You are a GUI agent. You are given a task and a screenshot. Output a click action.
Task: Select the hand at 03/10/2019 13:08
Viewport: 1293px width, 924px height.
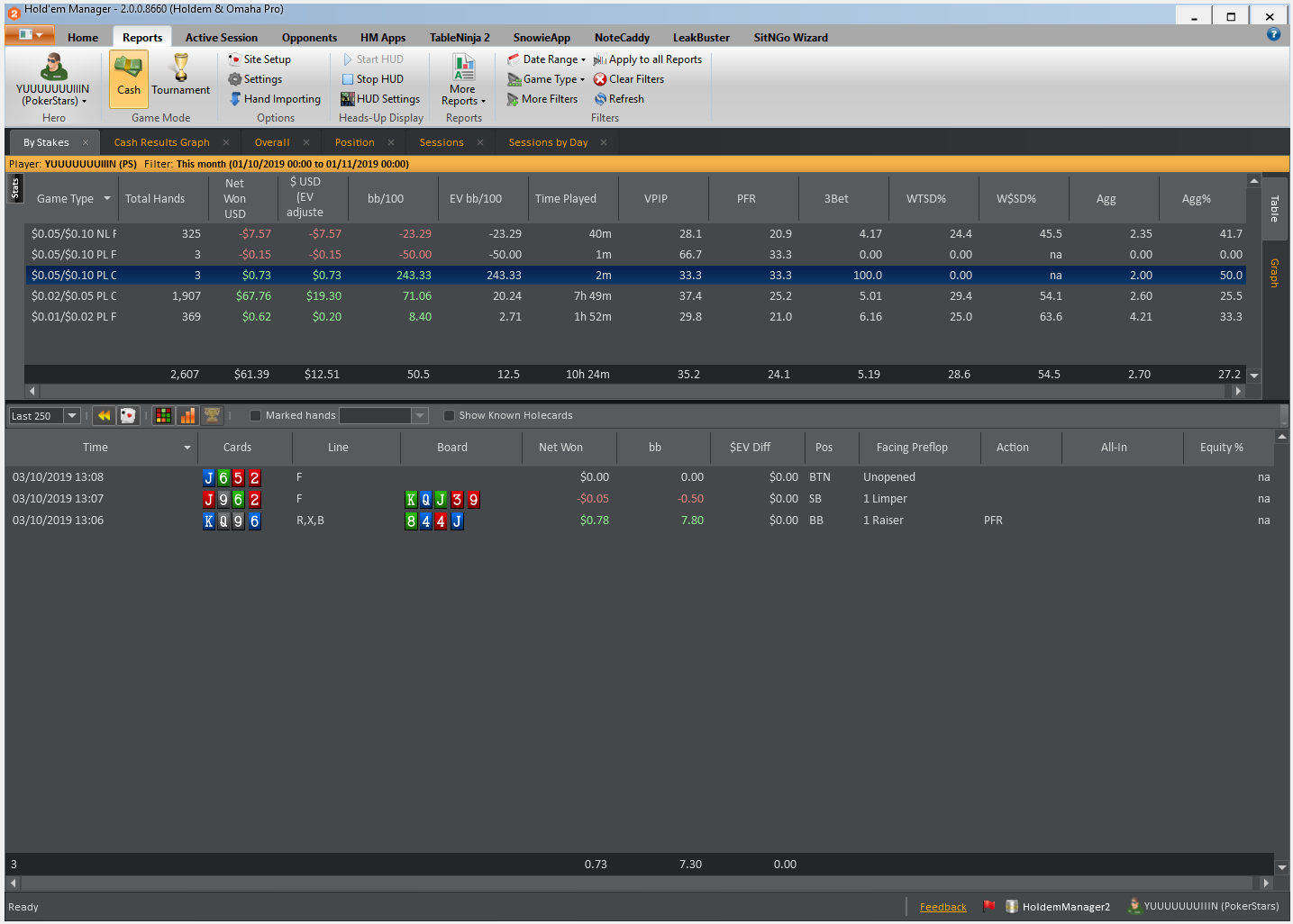click(x=640, y=477)
